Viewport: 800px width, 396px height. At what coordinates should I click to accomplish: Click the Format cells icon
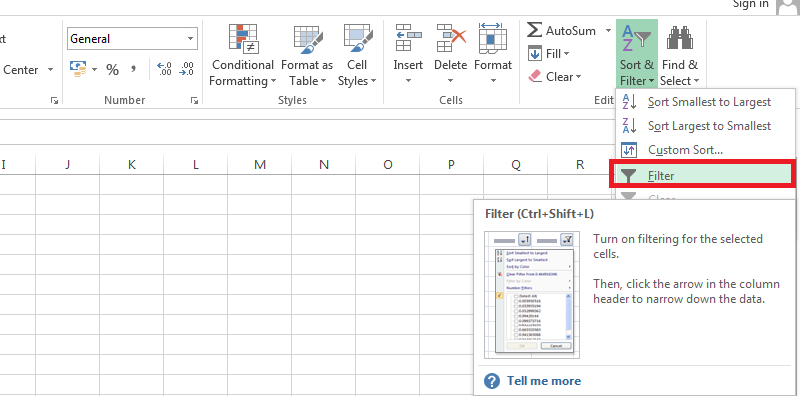[492, 38]
